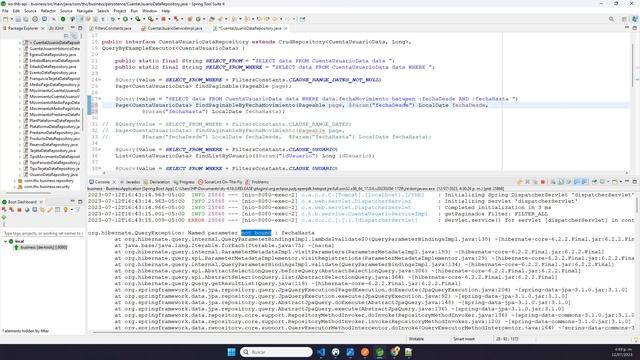Screen dimensions: 640x360
Task: Select business app under local in Boot Dashboard
Action: click(41, 247)
